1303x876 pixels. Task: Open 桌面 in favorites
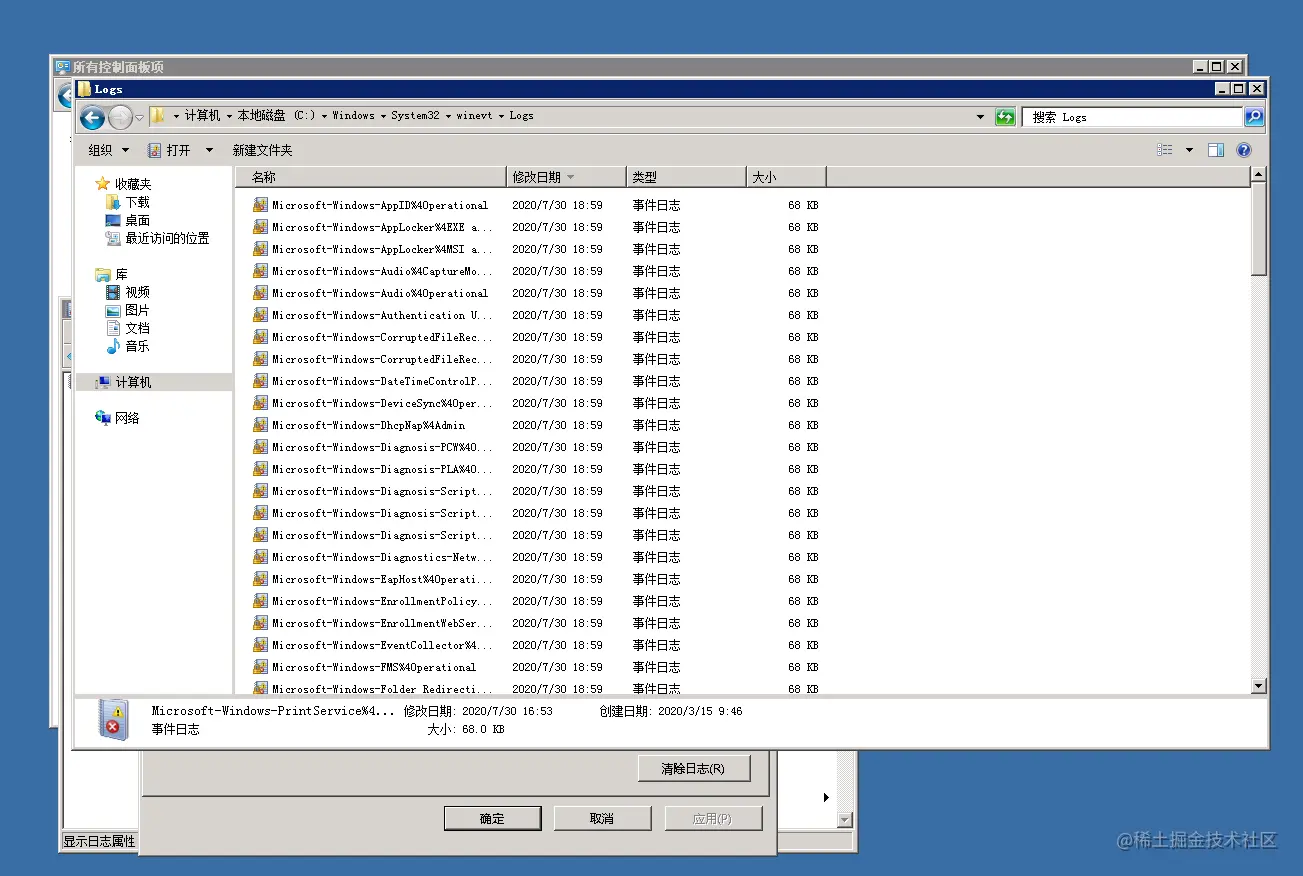128,220
